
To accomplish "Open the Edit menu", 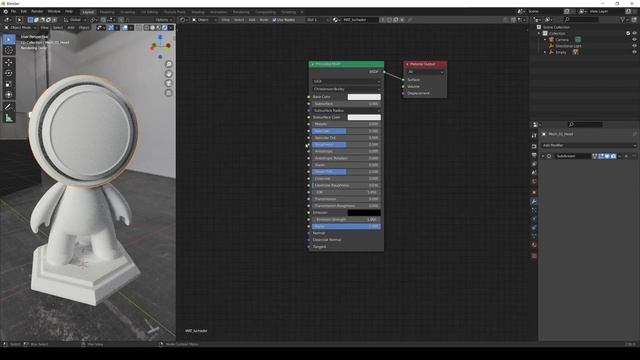I will [x=24, y=11].
